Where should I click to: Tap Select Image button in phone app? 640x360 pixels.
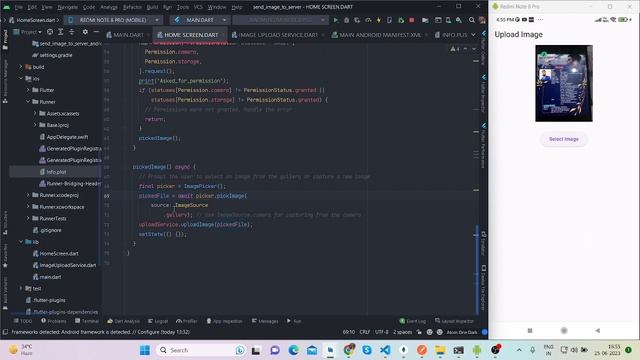click(x=564, y=139)
